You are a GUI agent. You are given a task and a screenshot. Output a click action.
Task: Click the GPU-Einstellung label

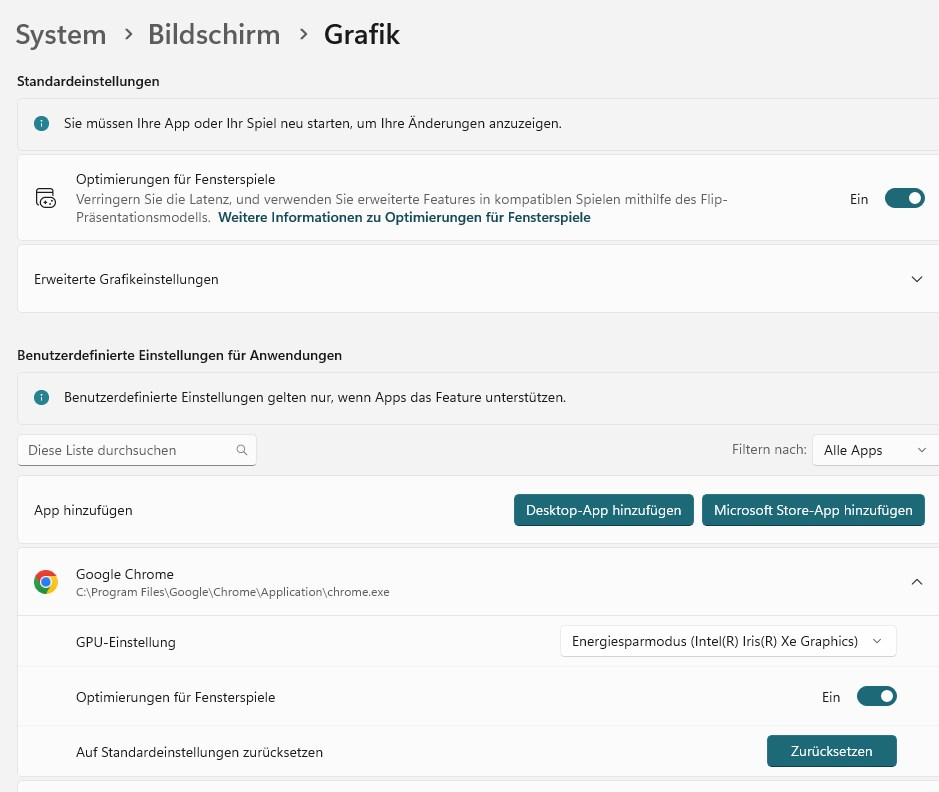[x=126, y=642]
